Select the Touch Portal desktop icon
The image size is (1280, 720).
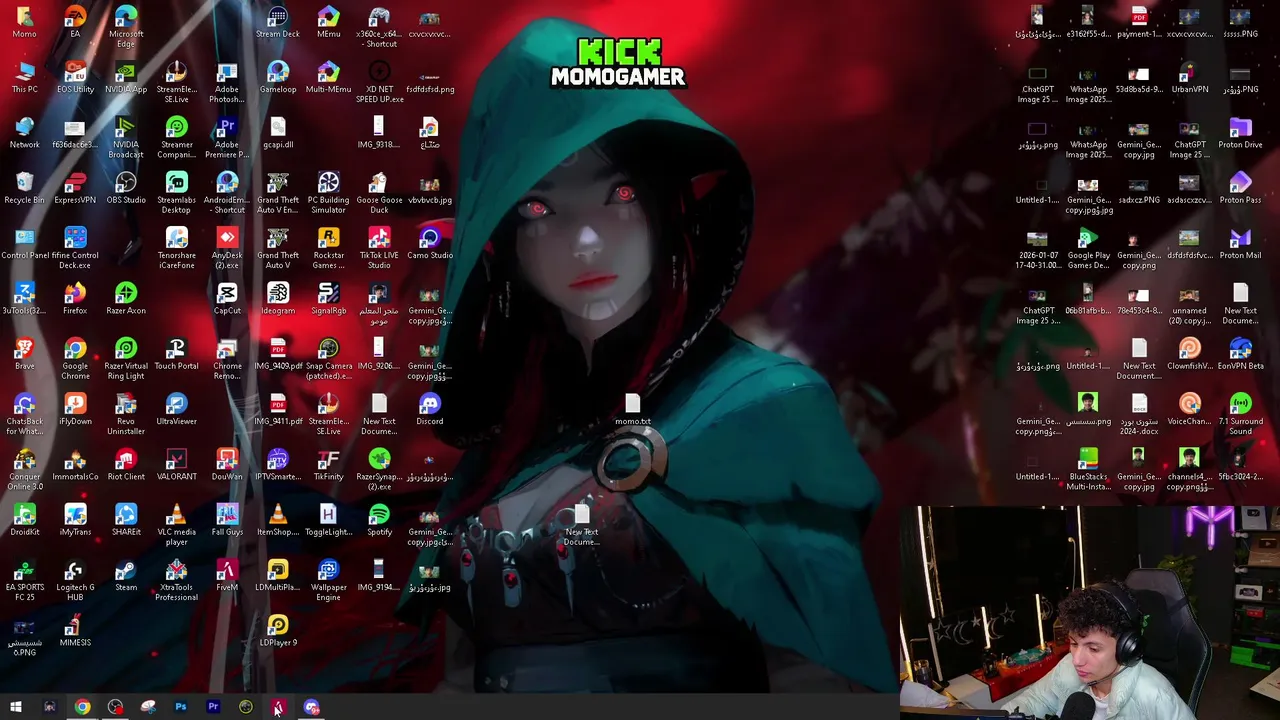(177, 353)
